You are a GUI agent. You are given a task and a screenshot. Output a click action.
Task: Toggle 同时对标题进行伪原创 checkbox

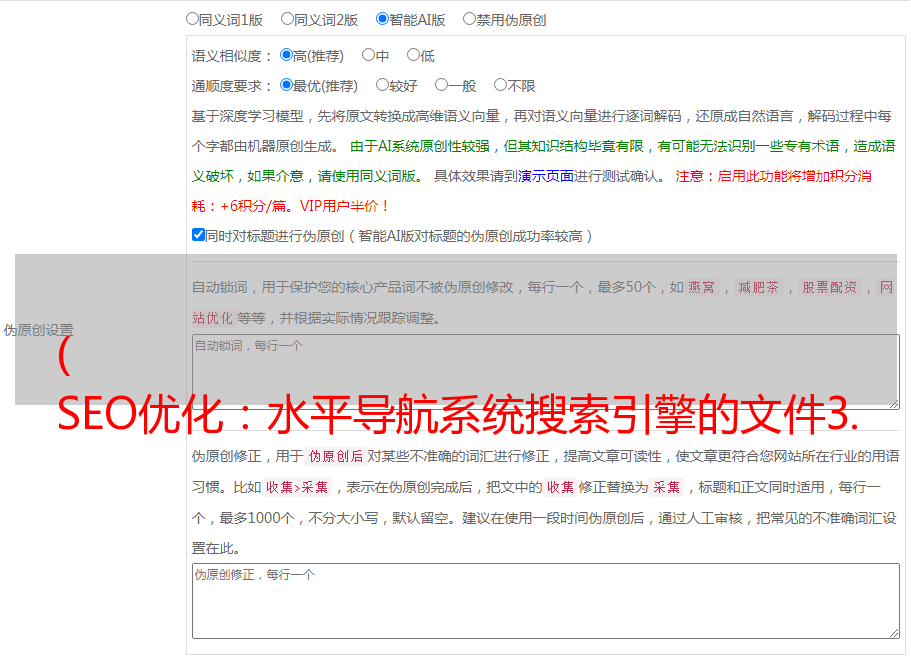198,235
